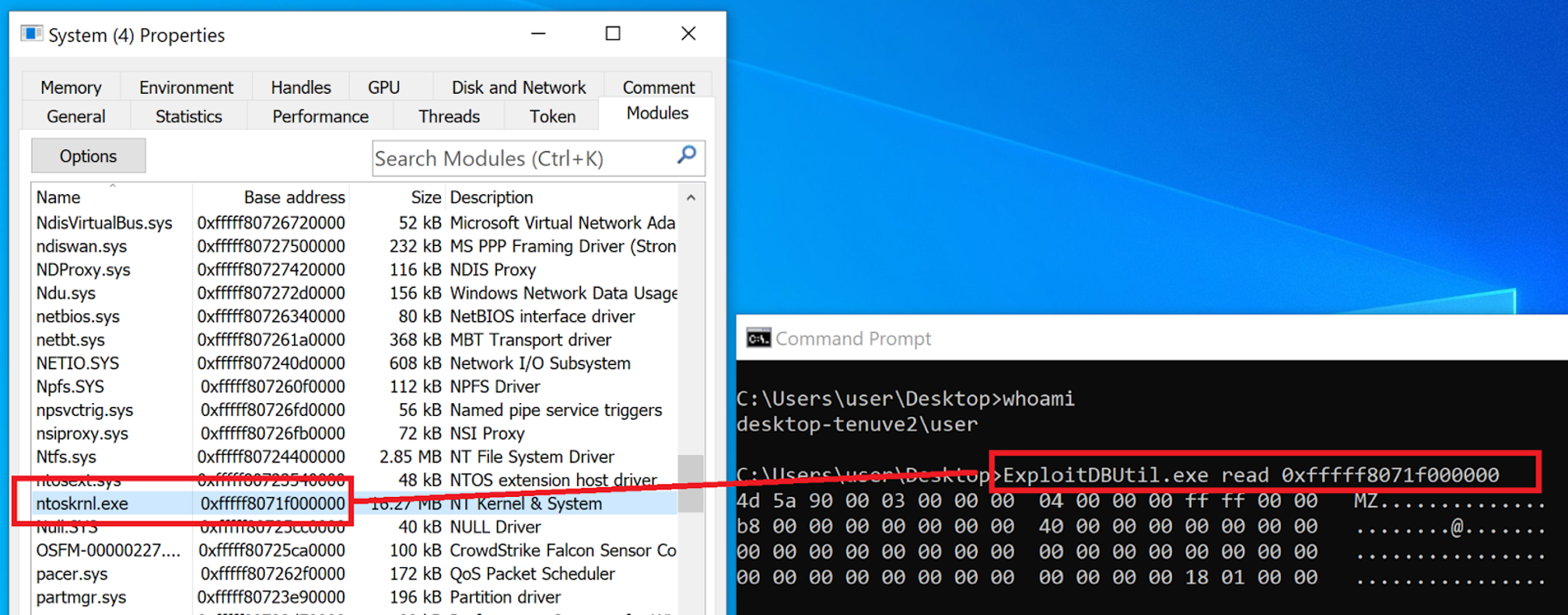Focus the Search Modules input field

[x=522, y=159]
